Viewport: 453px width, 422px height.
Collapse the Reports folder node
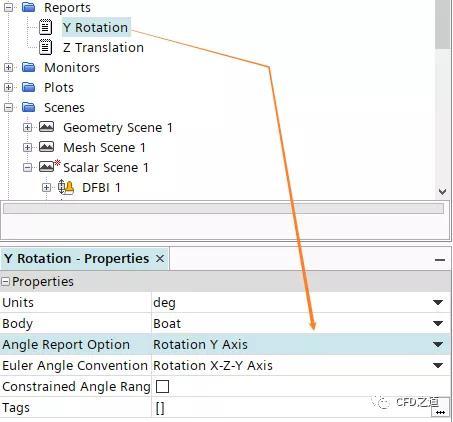(x=8, y=7)
